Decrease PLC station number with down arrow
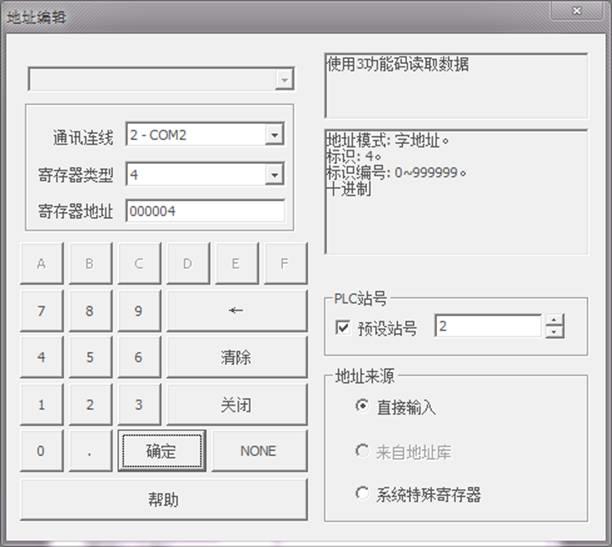612x547 pixels. point(555,333)
